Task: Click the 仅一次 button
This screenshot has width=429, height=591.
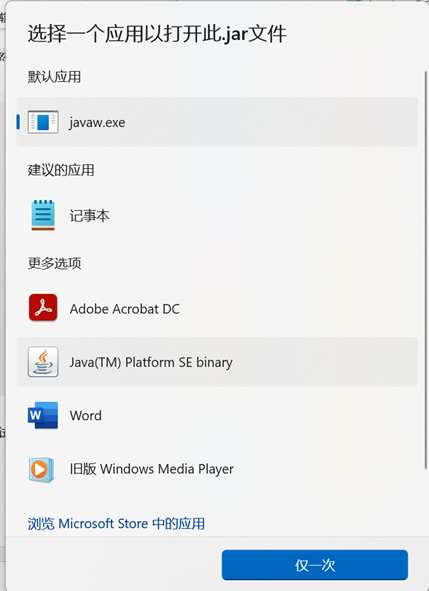Action: pos(315,565)
